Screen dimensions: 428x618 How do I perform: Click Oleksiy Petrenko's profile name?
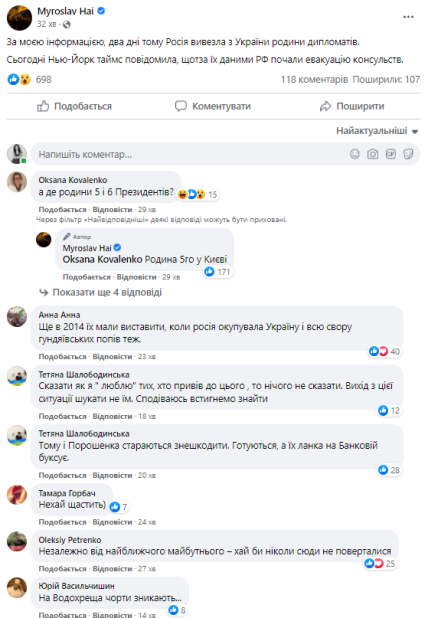[70, 540]
